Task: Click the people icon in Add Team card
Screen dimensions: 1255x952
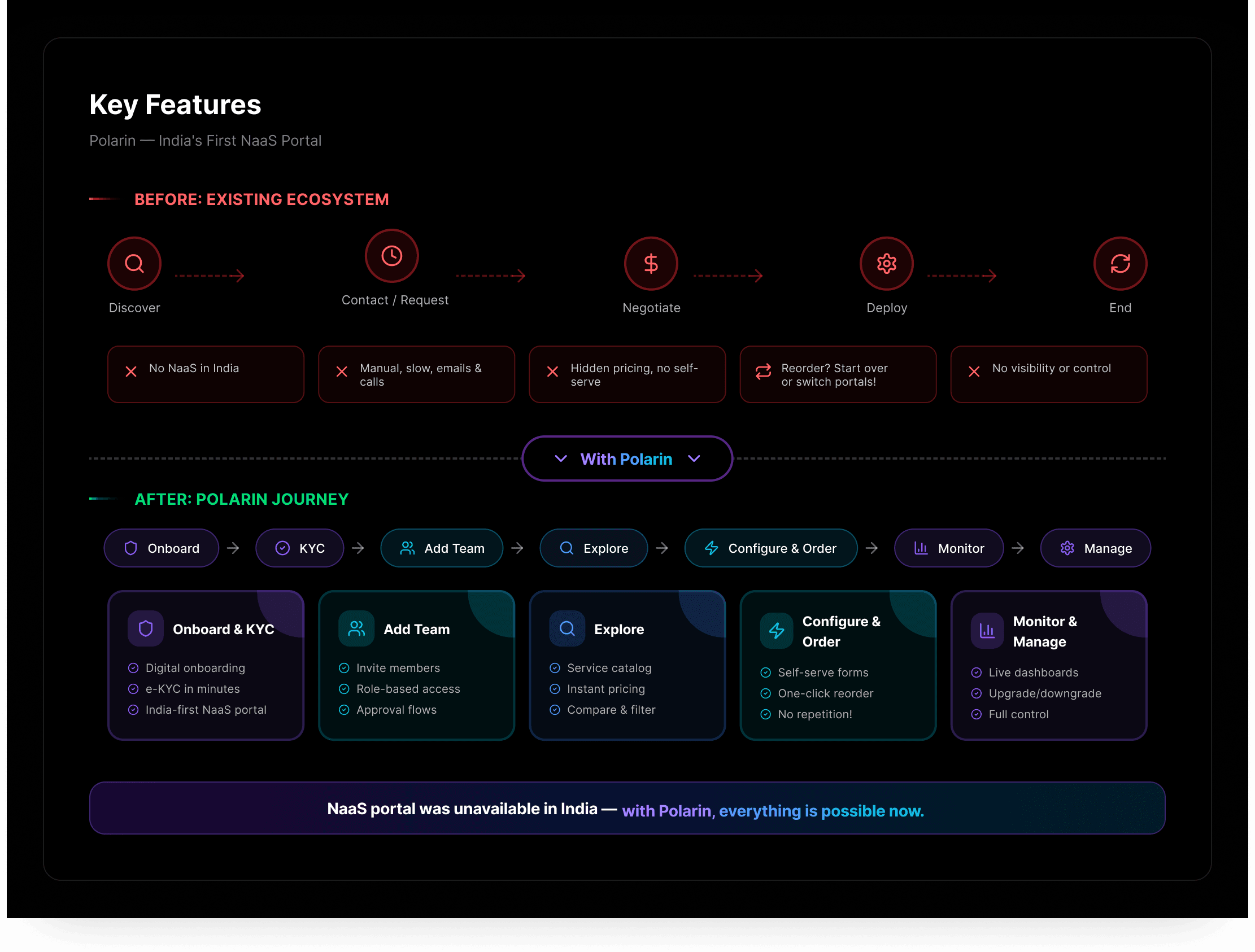Action: [x=356, y=628]
